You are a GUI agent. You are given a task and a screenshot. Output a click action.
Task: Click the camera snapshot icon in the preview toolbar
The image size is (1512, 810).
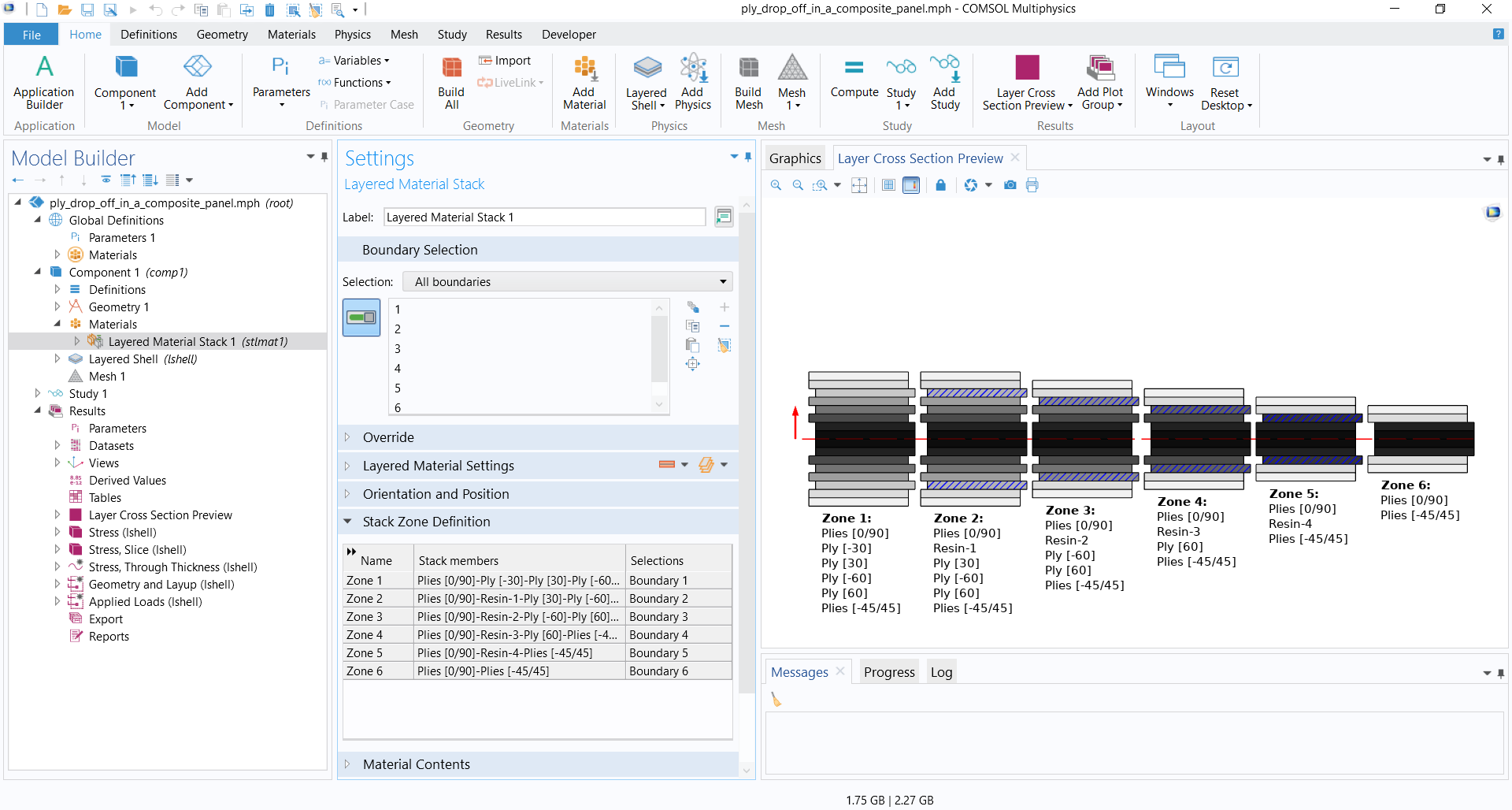1010,185
